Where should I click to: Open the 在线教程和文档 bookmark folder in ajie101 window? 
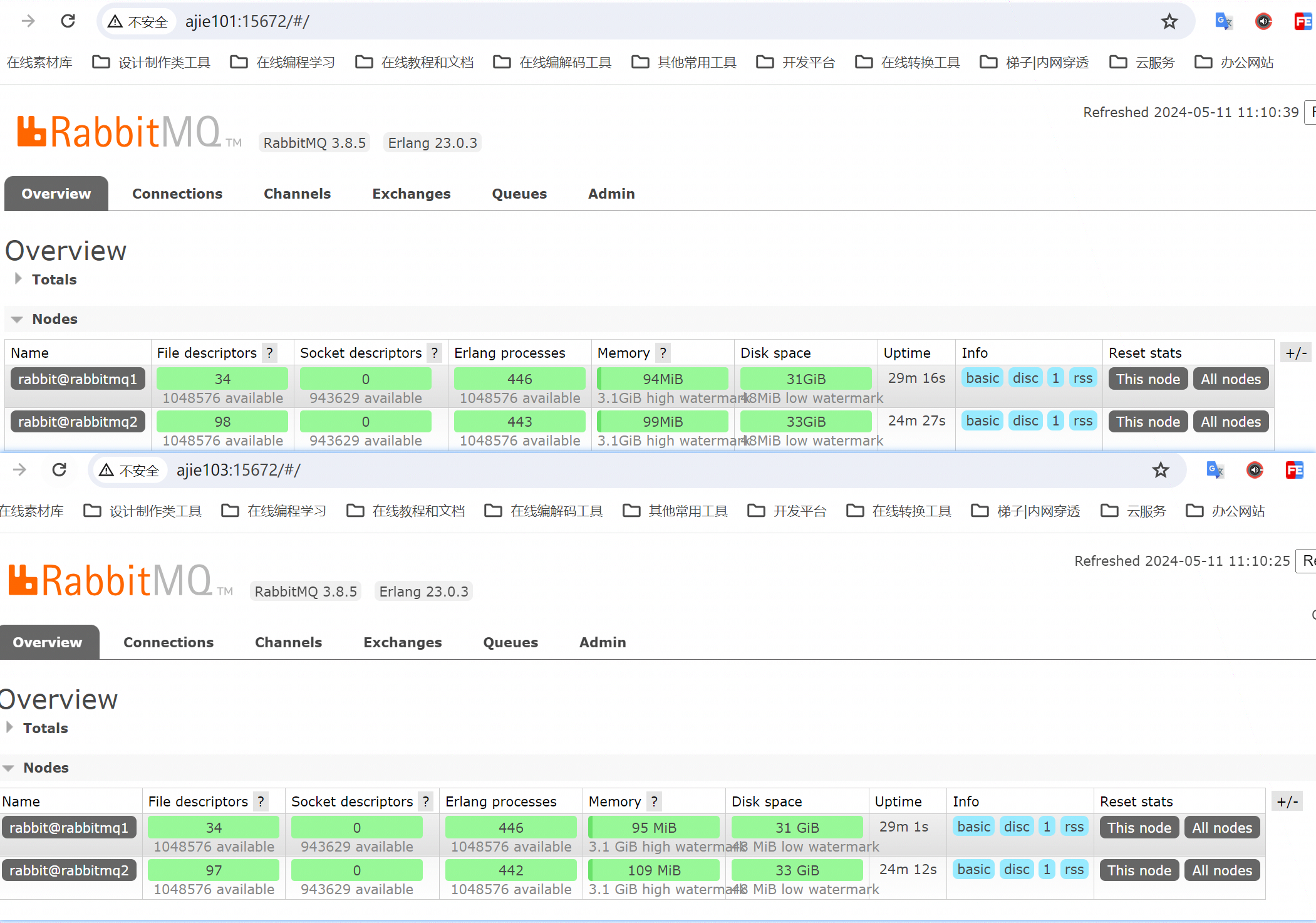click(x=415, y=62)
